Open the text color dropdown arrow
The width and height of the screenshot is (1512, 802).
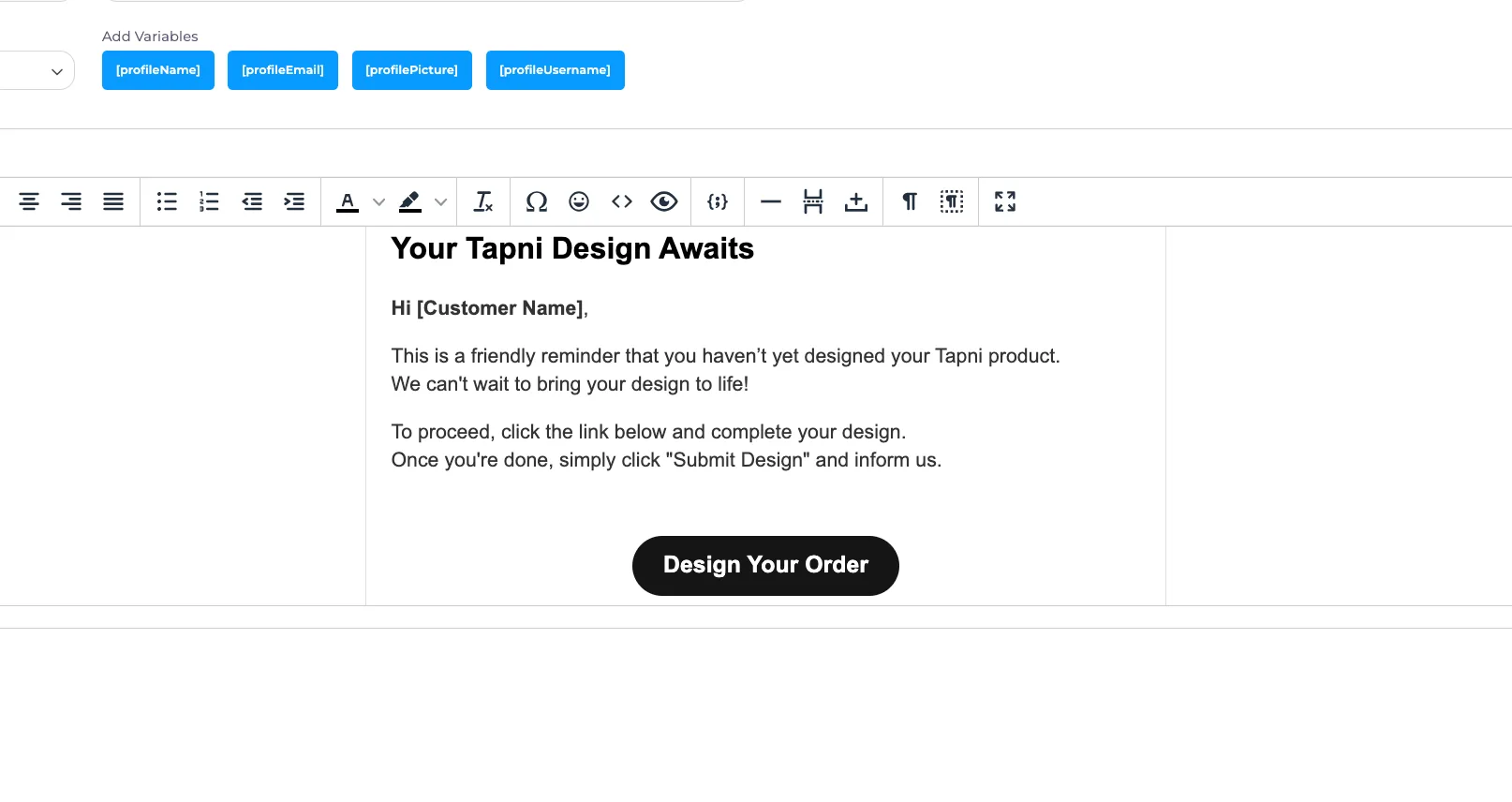point(378,201)
